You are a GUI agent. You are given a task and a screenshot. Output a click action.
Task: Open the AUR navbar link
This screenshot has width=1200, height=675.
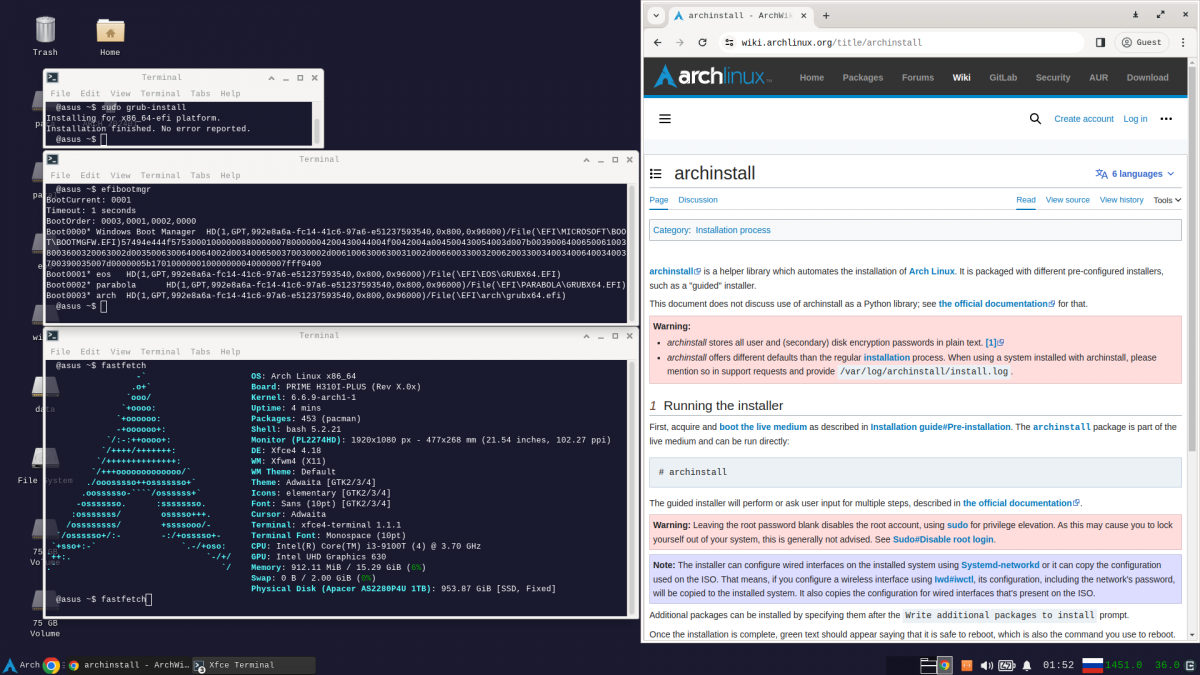coord(1098,77)
